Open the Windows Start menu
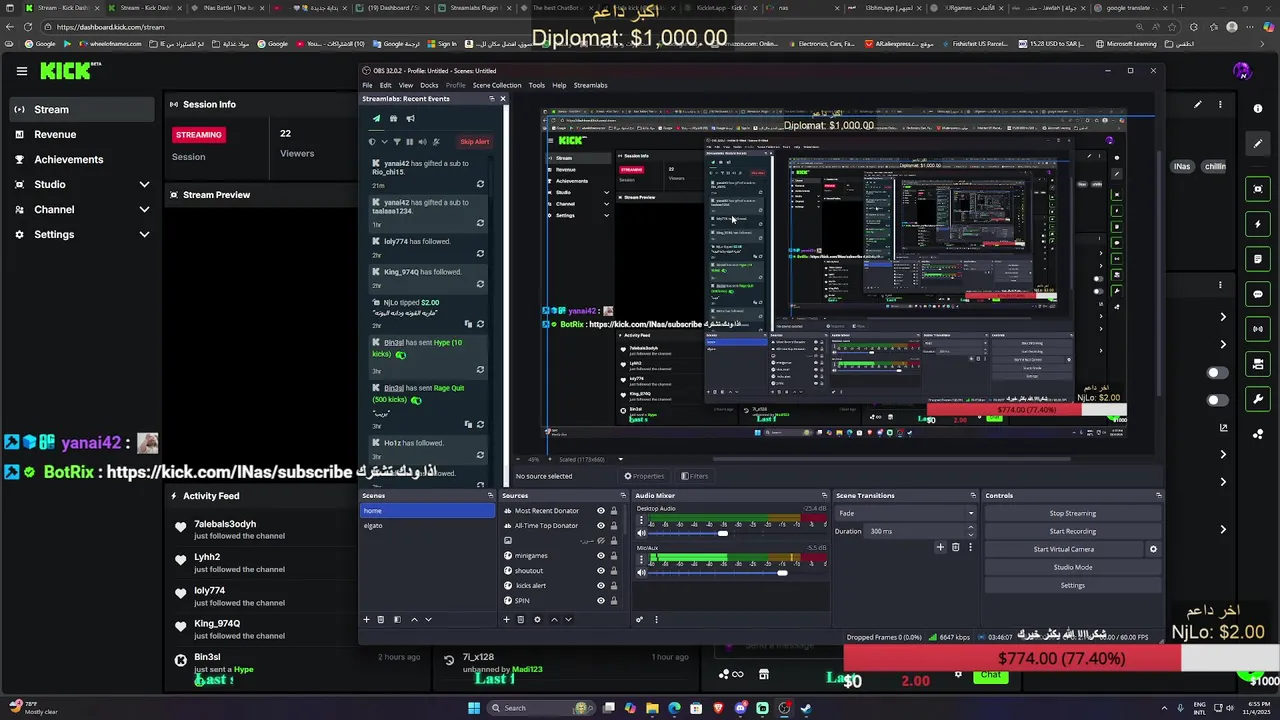 474,708
